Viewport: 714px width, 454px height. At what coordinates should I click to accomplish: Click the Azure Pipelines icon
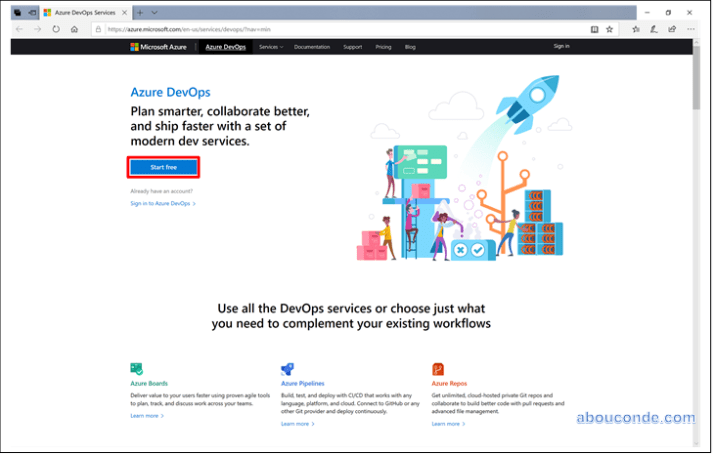(x=287, y=369)
